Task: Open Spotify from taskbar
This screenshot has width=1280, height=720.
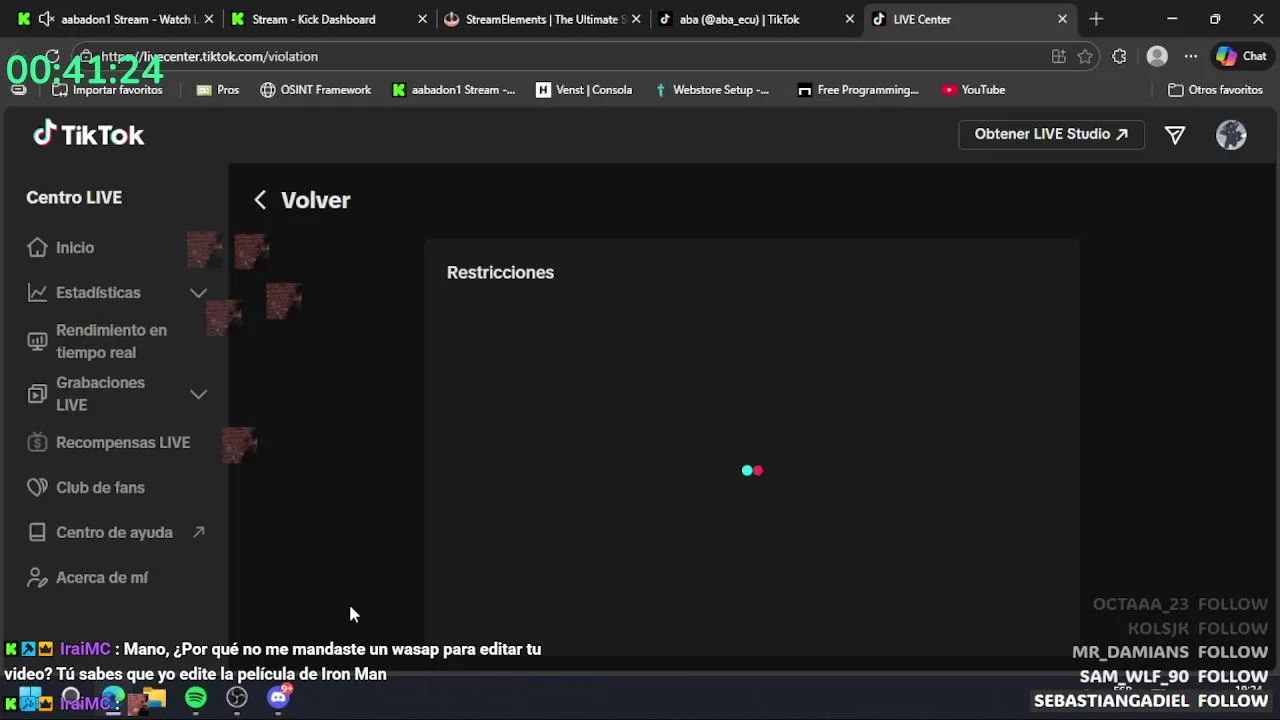Action: coord(196,698)
